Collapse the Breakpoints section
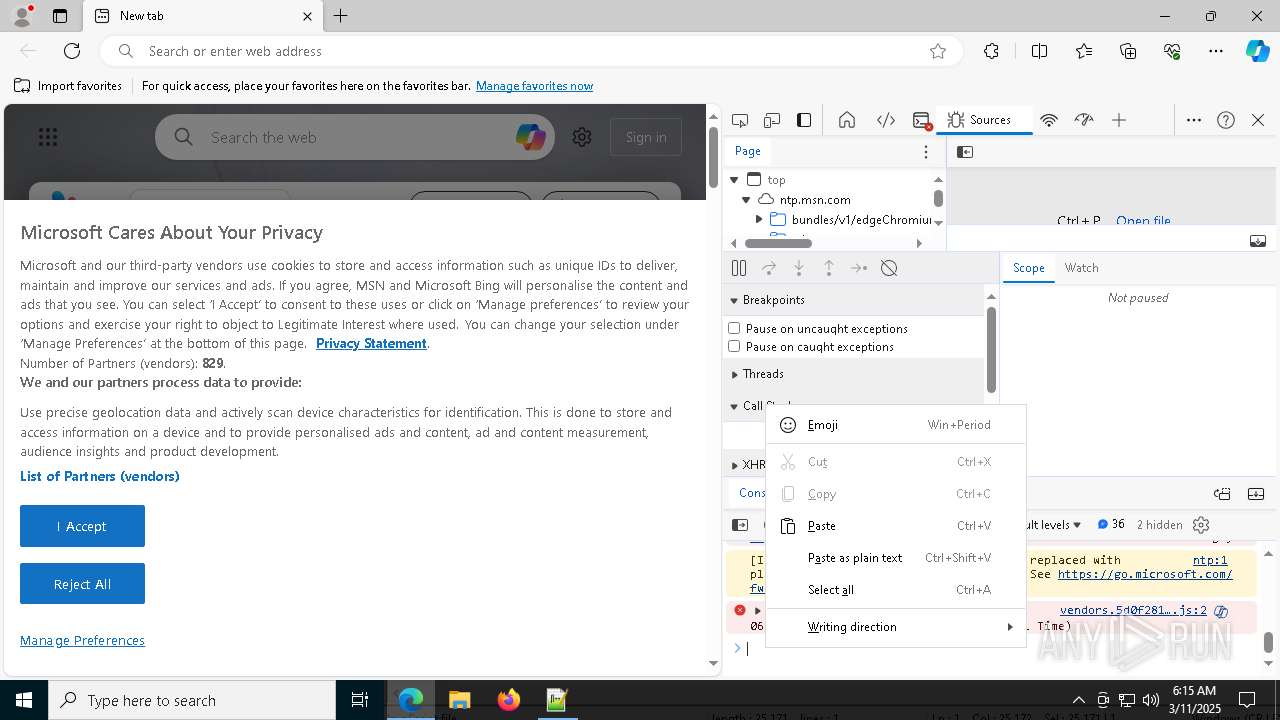1280x720 pixels. tap(734, 300)
